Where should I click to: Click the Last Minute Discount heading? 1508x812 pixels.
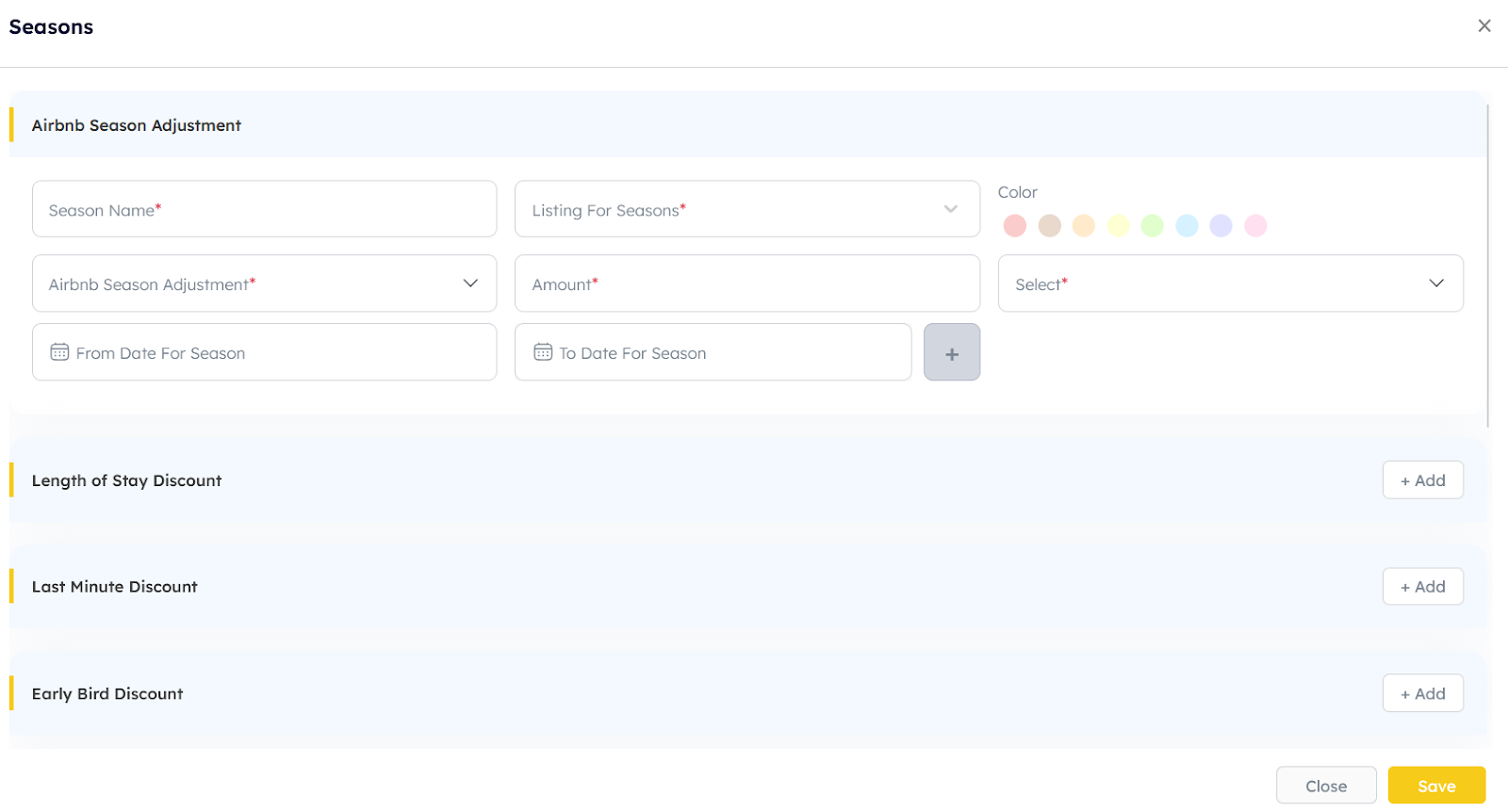coord(115,587)
